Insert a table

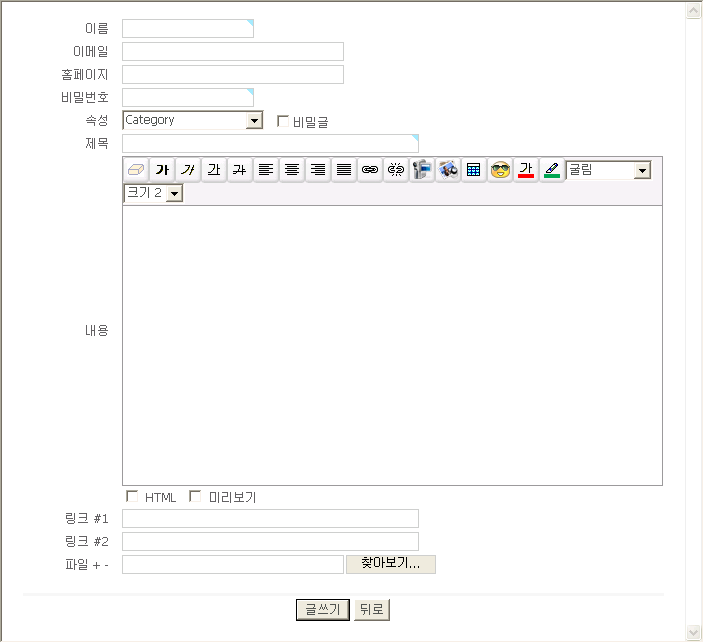[474, 170]
